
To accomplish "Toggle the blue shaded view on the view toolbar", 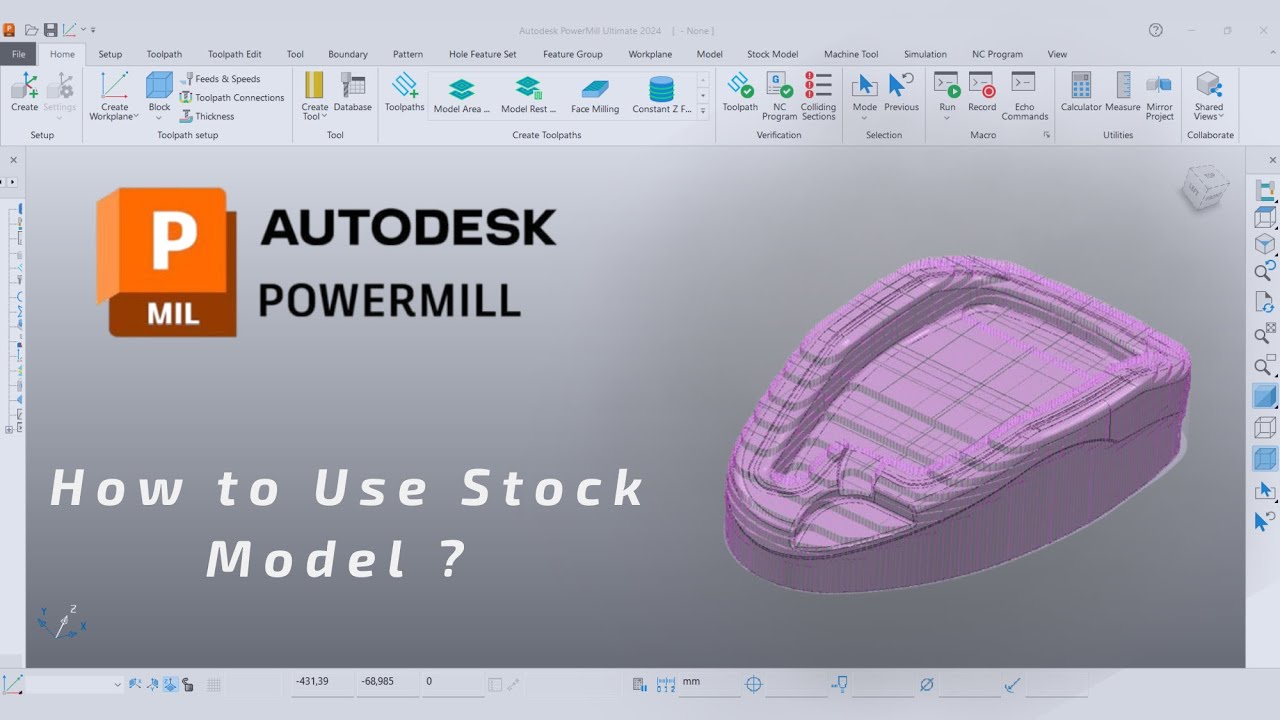I will tap(1265, 396).
